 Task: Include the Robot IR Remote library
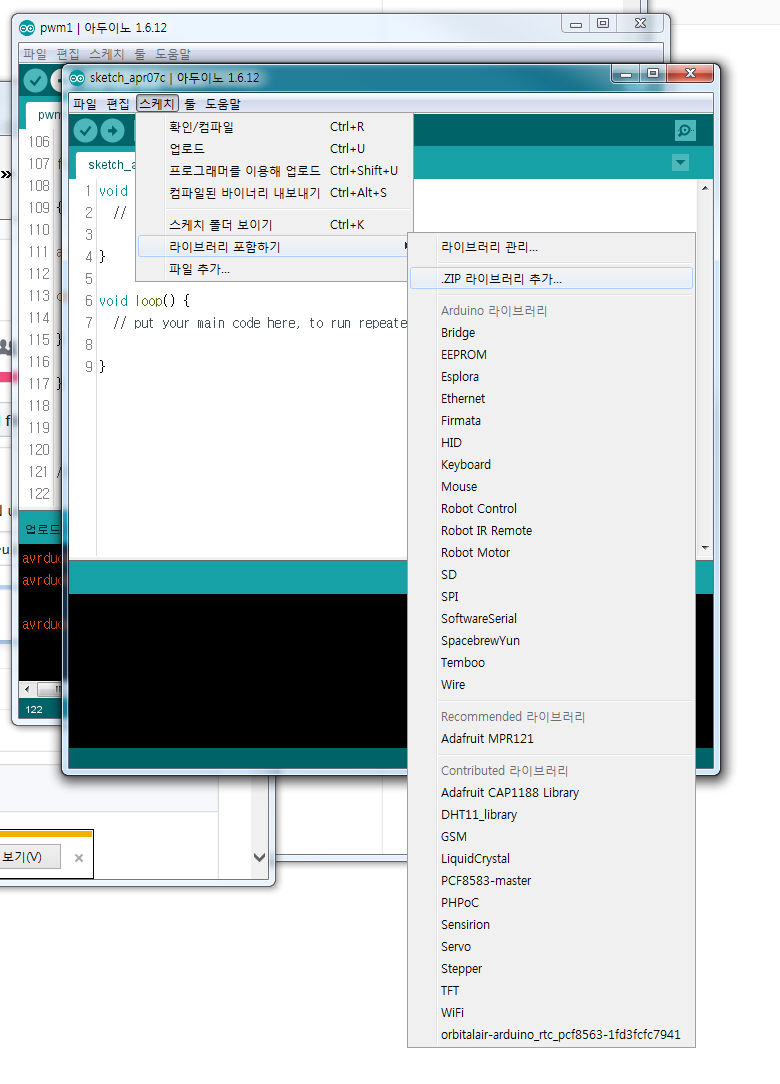pos(551,531)
